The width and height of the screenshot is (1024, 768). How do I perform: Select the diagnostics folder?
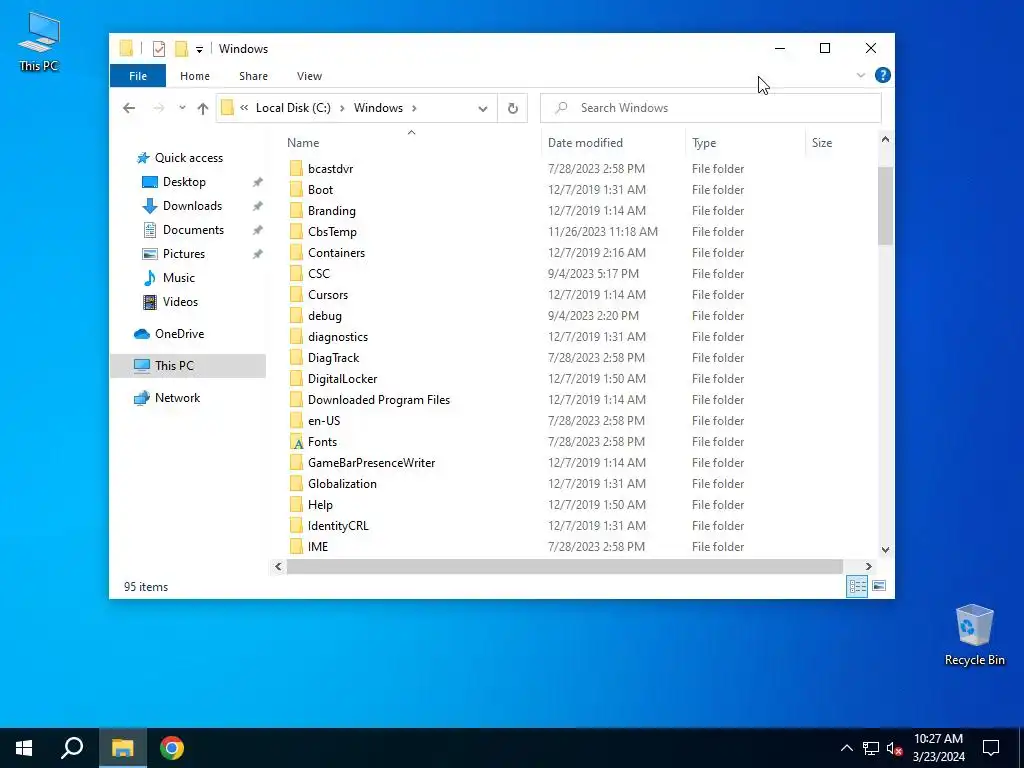click(338, 336)
